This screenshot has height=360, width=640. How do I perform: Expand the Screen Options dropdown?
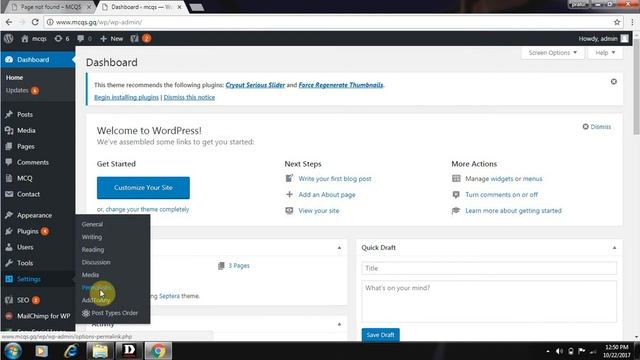(x=553, y=53)
